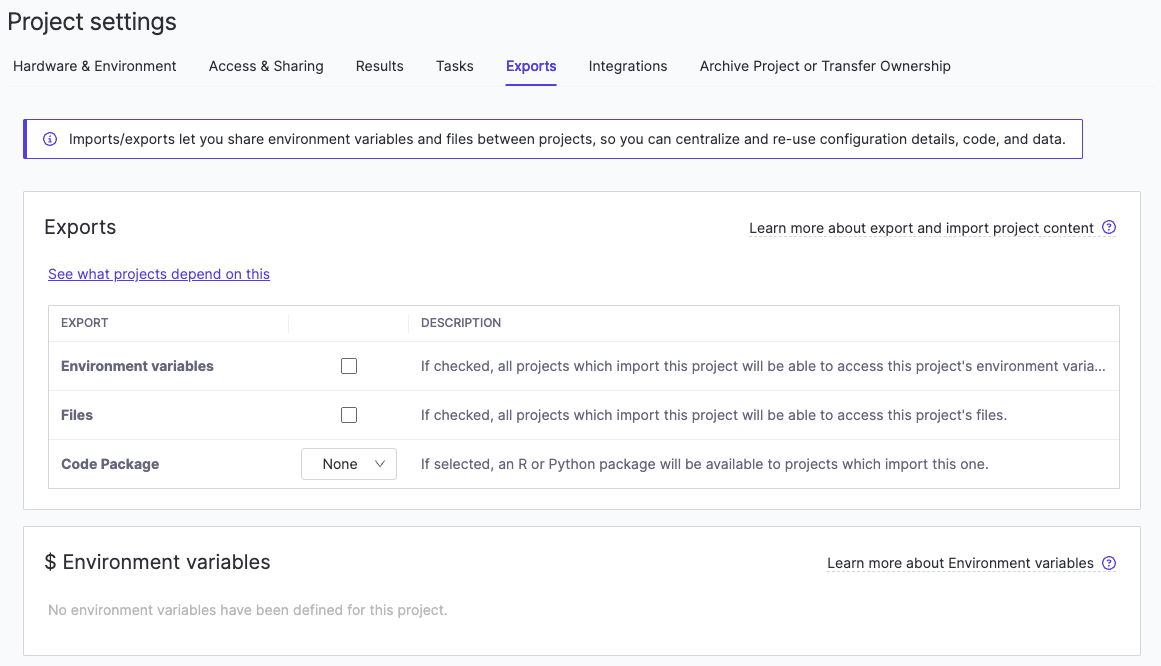Open Learn more about Environment variables link
The width and height of the screenshot is (1161, 666).
click(x=960, y=563)
